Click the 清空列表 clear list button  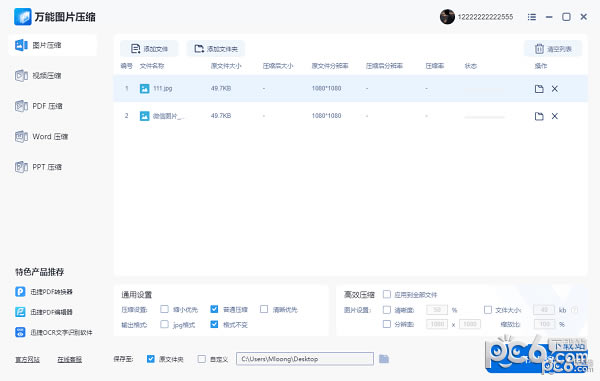(x=553, y=49)
